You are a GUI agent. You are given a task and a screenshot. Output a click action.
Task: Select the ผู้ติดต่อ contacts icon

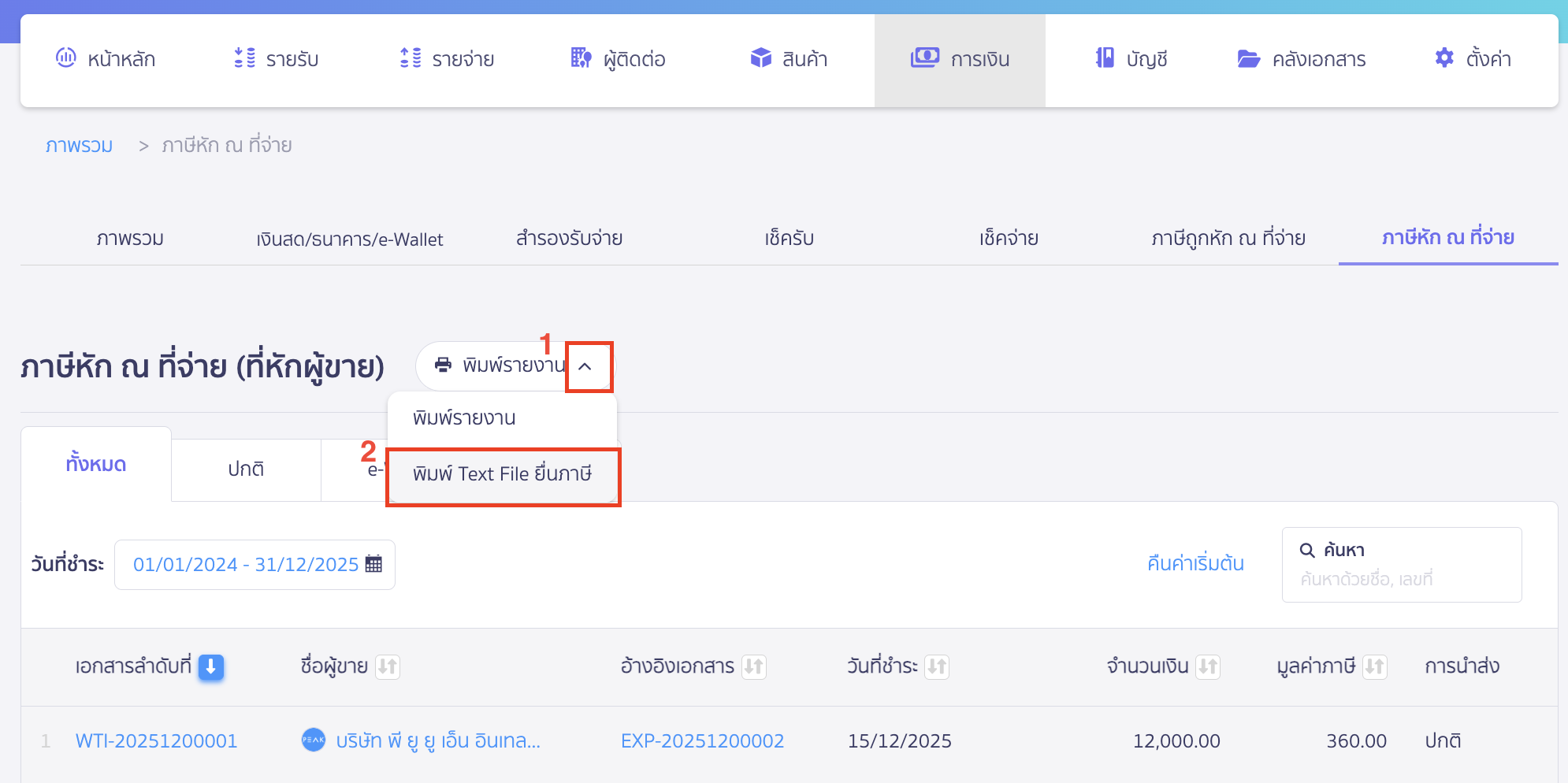pyautogui.click(x=580, y=58)
